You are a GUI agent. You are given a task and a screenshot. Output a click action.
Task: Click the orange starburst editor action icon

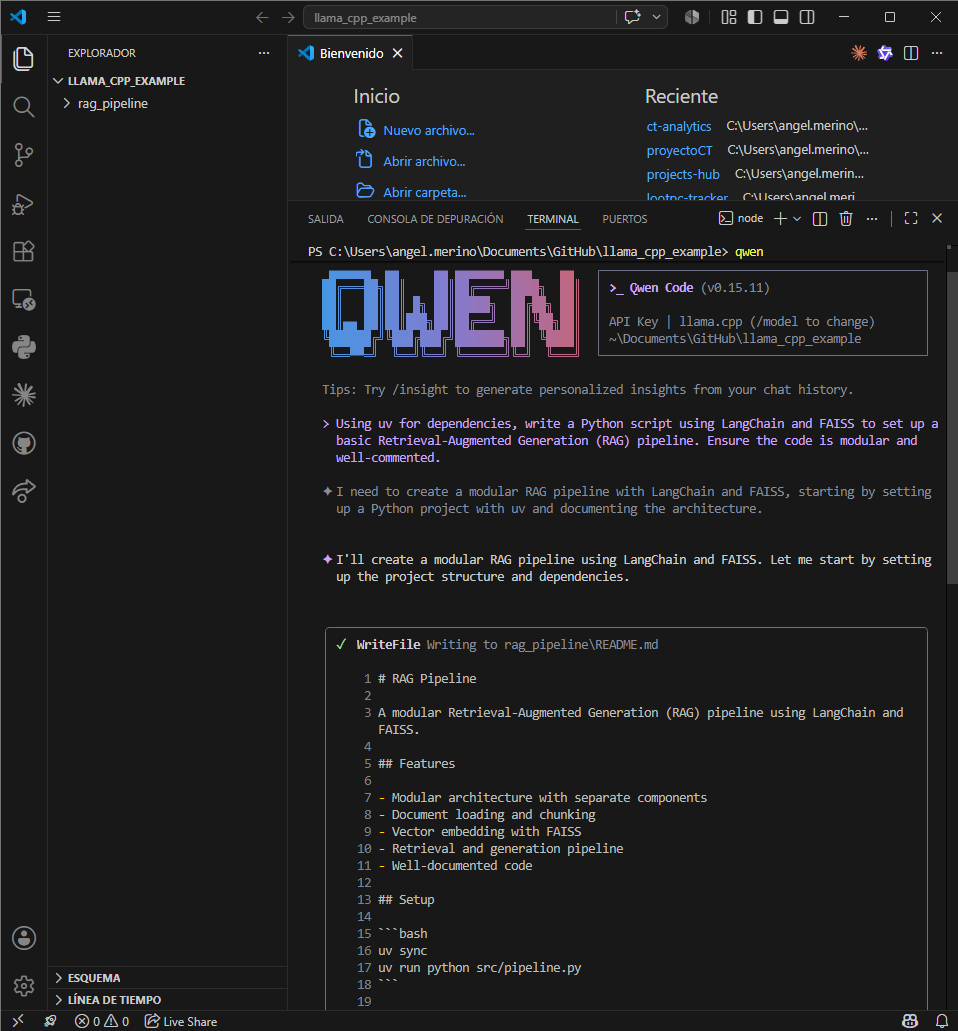click(859, 53)
